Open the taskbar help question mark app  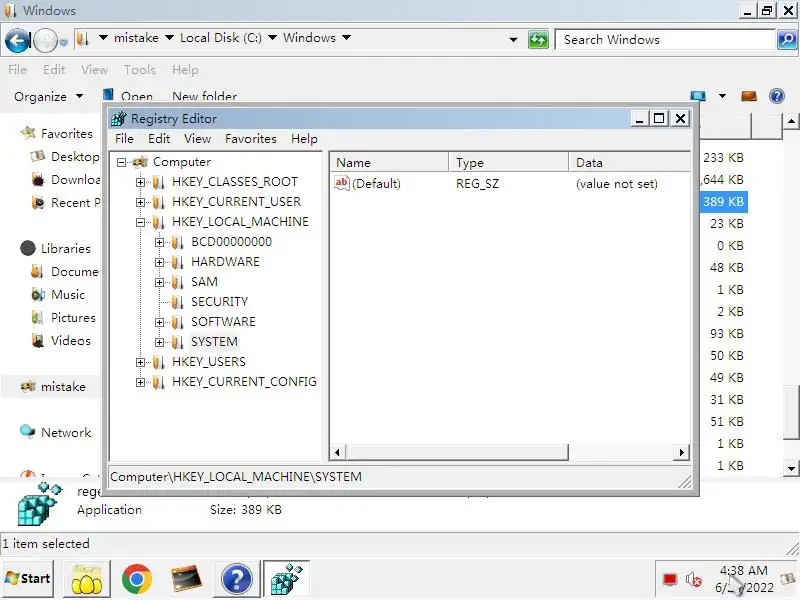(x=236, y=579)
